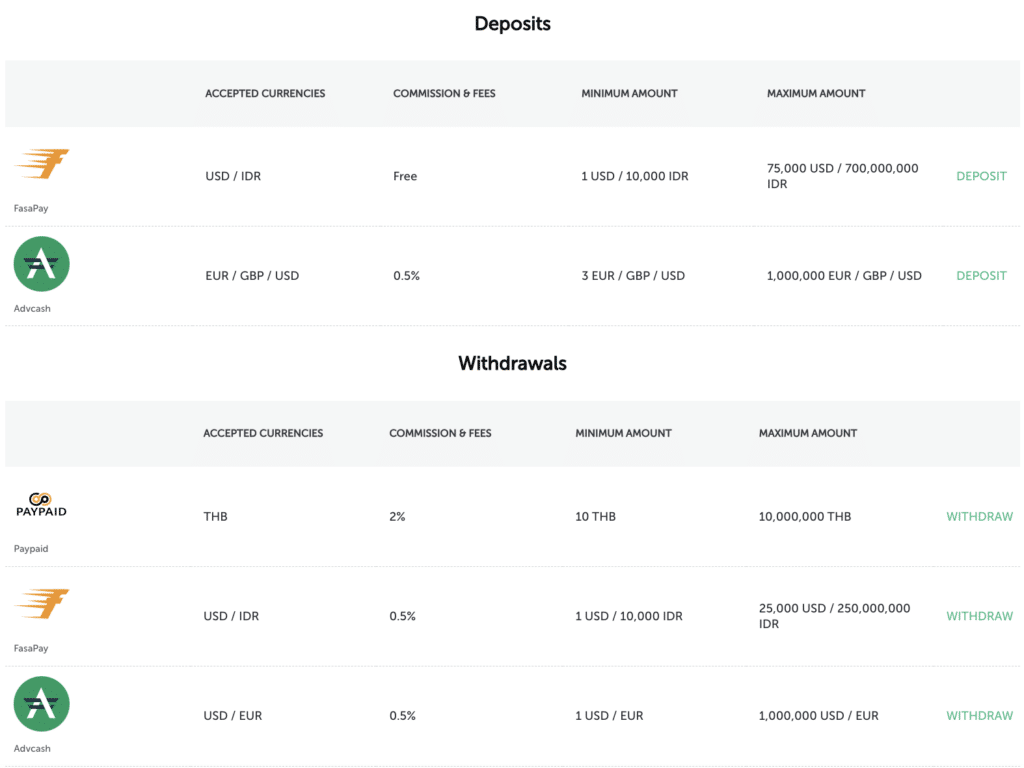Screen dimensions: 1024x768
Task: Click the Paypaid name label under its logo
Action: point(31,549)
